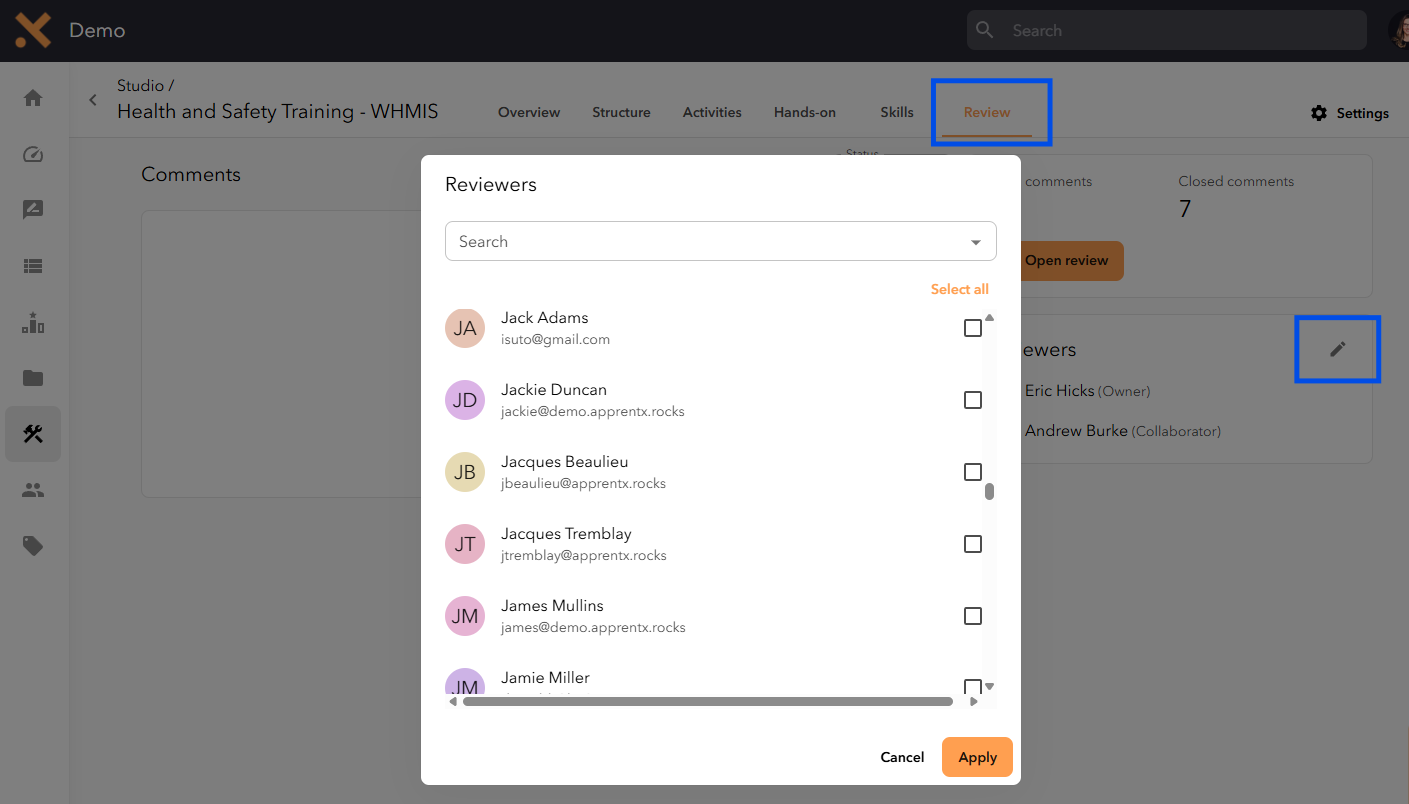
Task: Check the box for Jacques Beaulieu
Action: 973,472
